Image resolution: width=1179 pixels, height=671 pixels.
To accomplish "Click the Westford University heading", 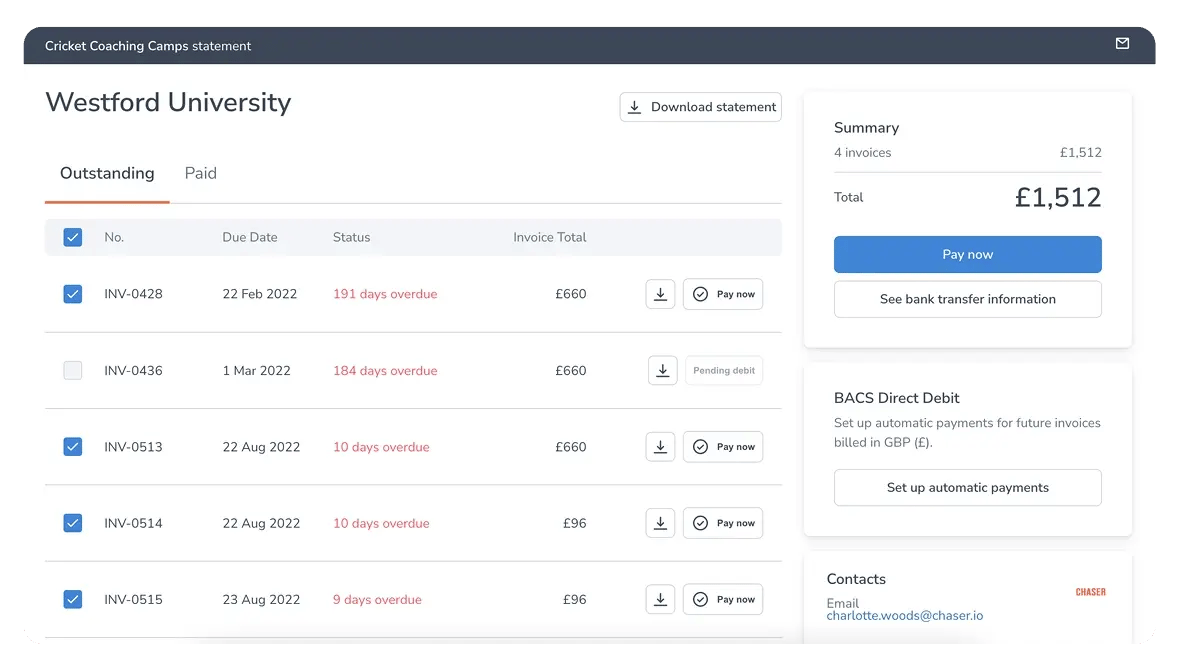I will pos(168,102).
